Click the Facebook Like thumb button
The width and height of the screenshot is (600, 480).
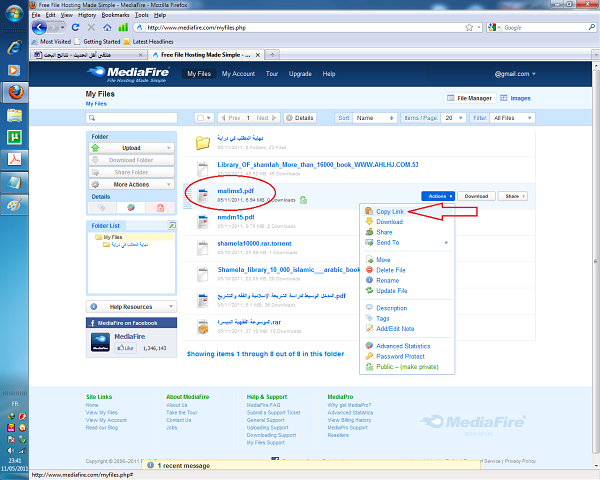[x=126, y=348]
